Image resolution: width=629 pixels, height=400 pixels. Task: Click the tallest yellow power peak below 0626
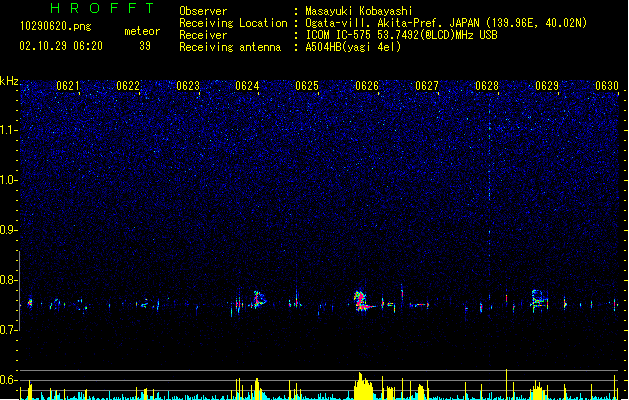pyautogui.click(x=363, y=386)
